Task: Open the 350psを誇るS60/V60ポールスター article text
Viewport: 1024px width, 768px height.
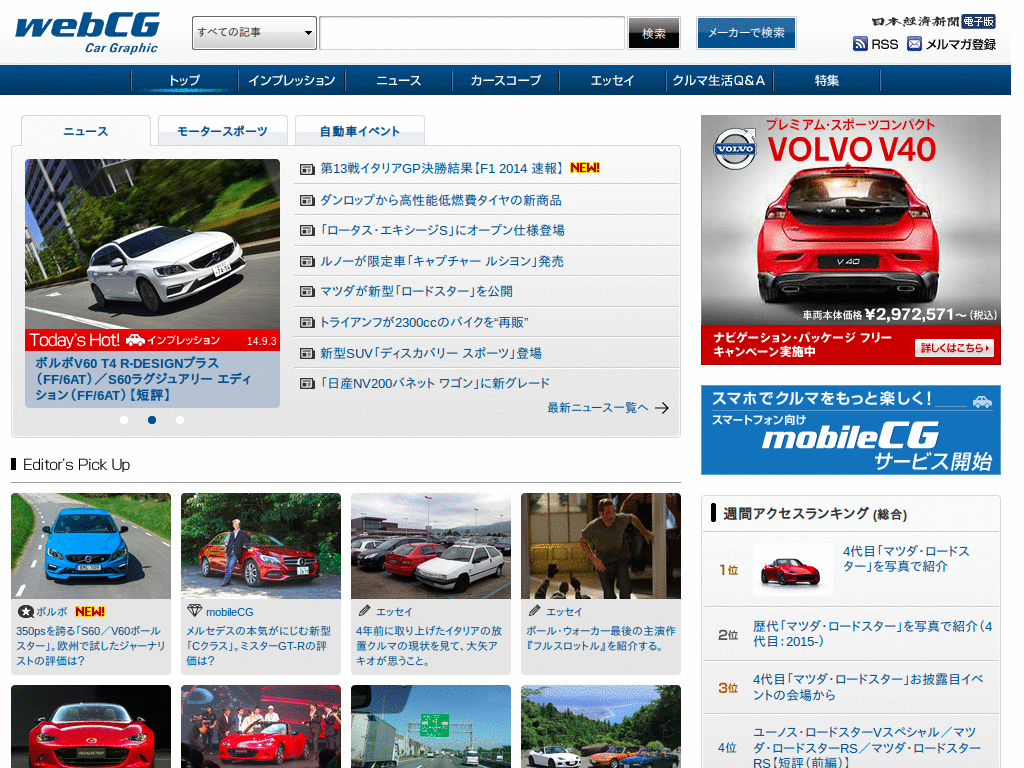Action: coord(91,646)
